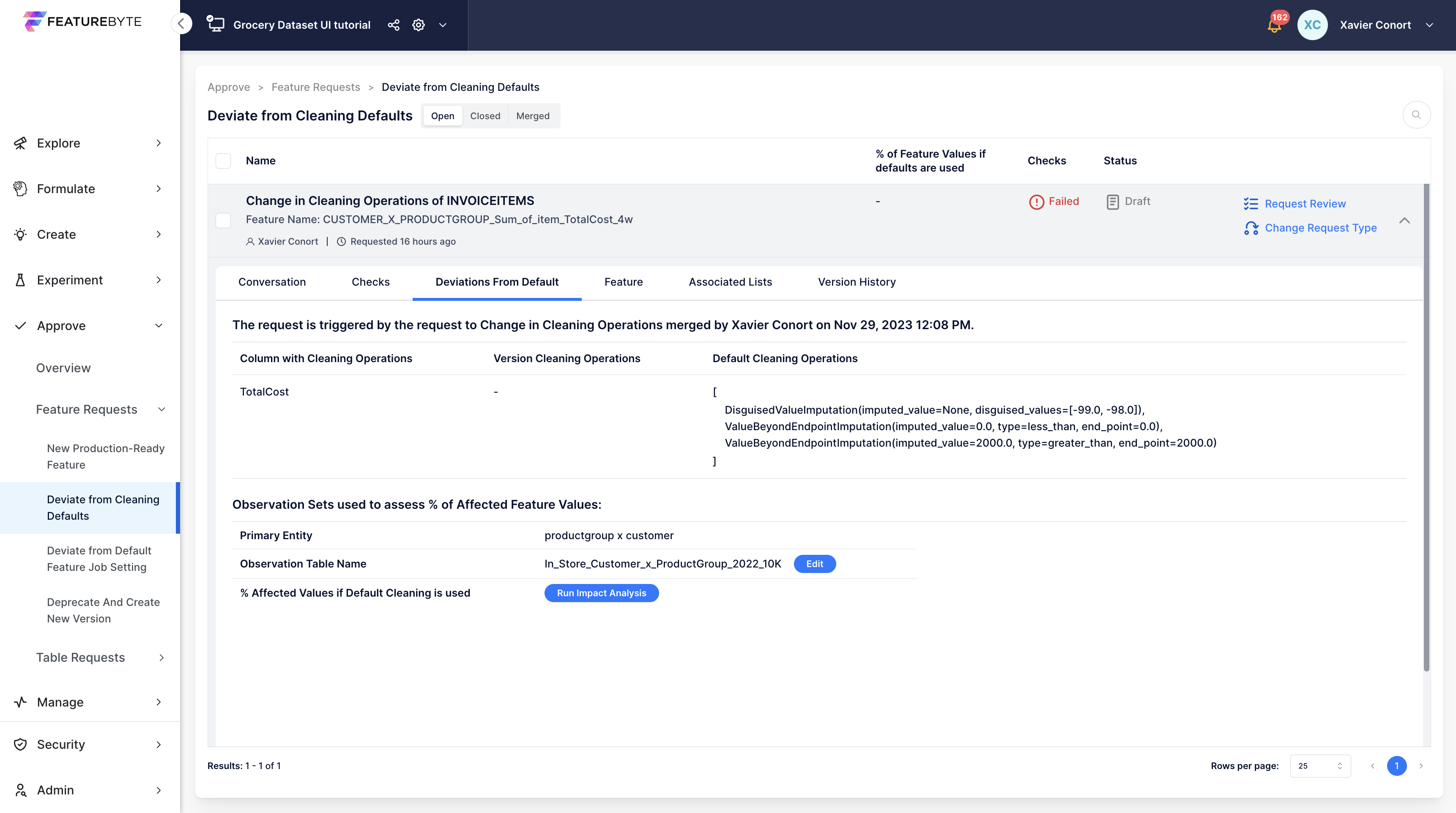This screenshot has height=813, width=1456.
Task: Click the Explore telescope icon
Action: 20,143
